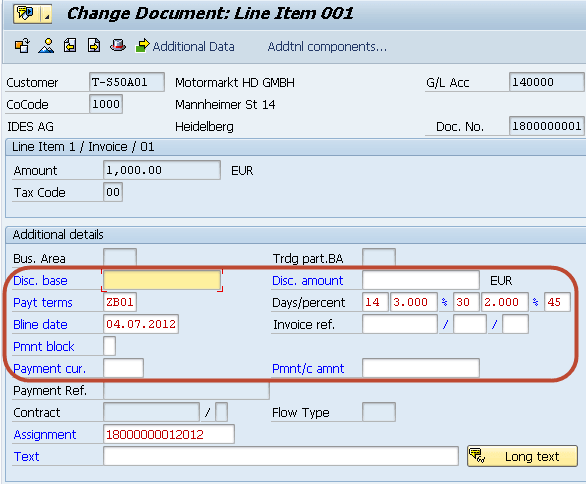Image resolution: width=586 pixels, height=484 pixels.
Task: Click the Payment cur. input field
Action: click(123, 368)
